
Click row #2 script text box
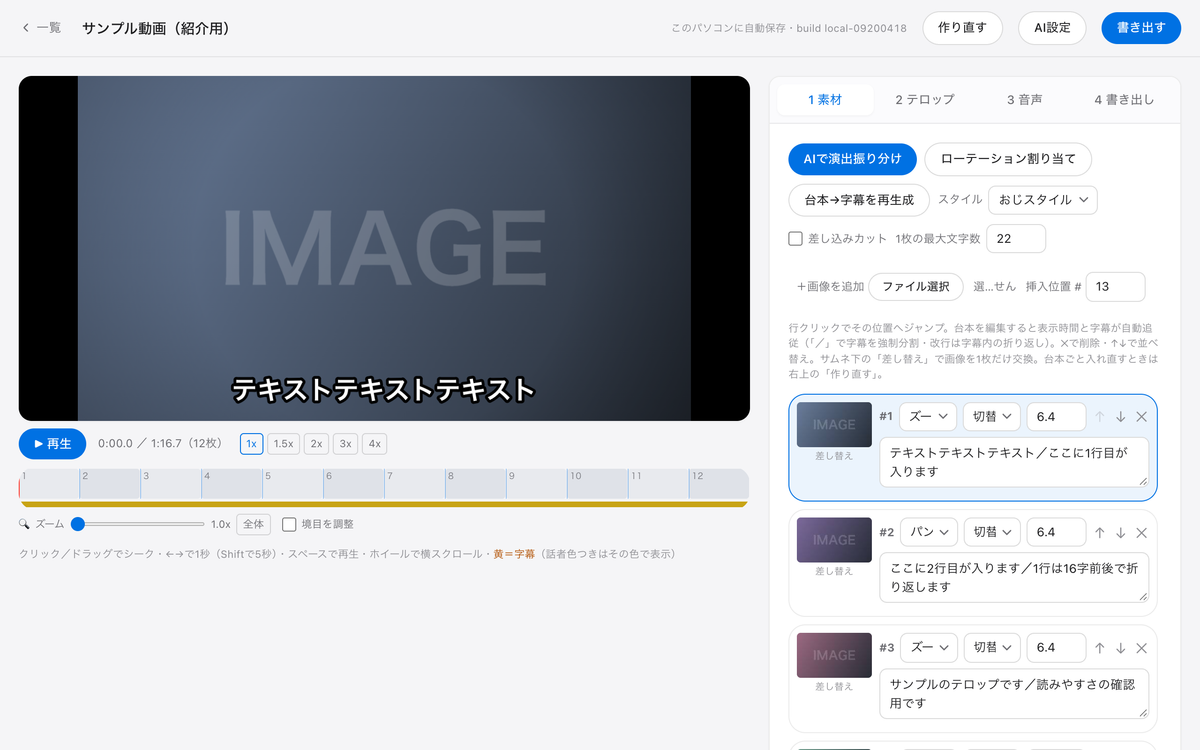tap(1014, 578)
